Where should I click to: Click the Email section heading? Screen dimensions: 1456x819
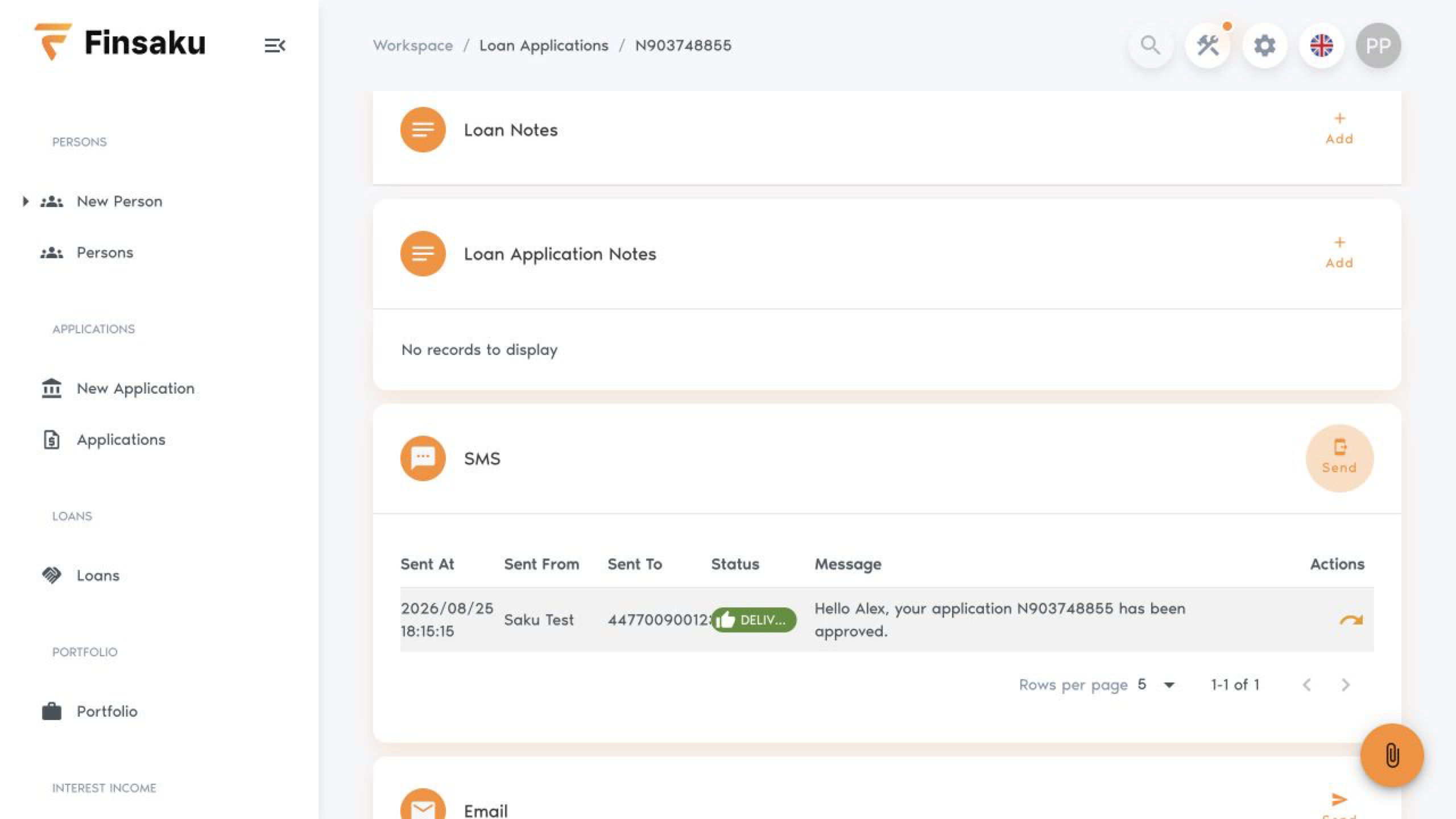tap(486, 810)
